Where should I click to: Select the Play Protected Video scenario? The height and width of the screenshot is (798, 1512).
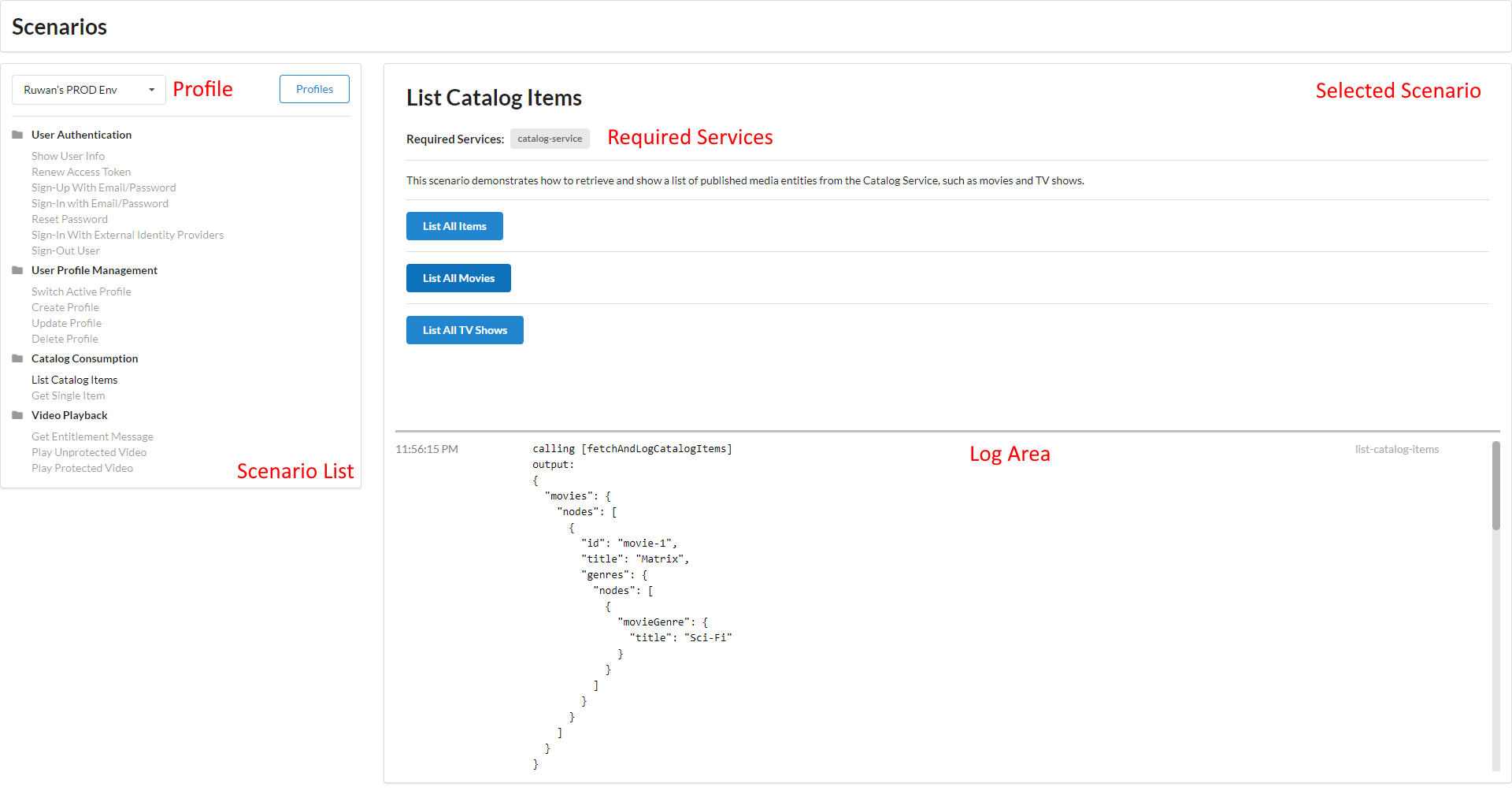click(x=82, y=468)
